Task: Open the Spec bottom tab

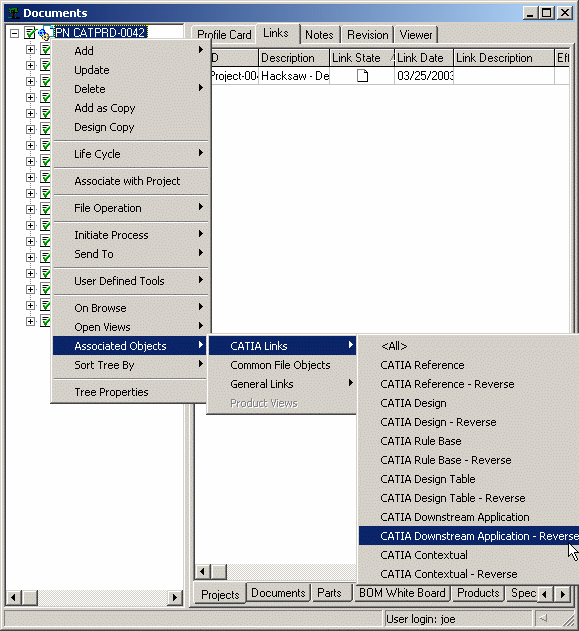Action: click(521, 593)
